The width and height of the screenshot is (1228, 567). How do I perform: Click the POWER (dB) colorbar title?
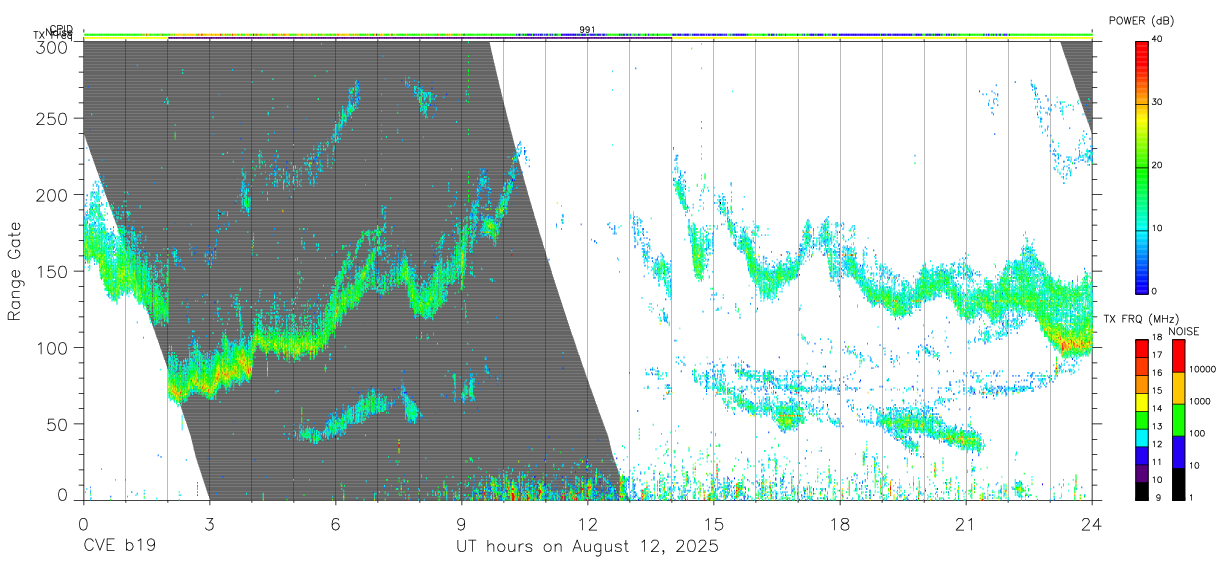1141,21
